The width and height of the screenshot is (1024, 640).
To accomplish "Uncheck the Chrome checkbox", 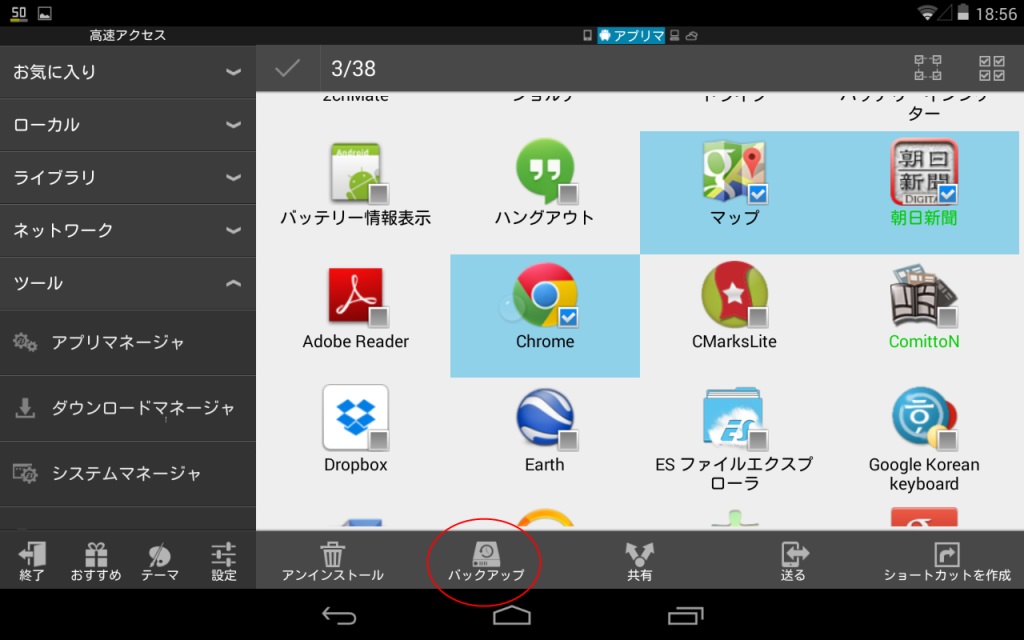I will pos(568,317).
